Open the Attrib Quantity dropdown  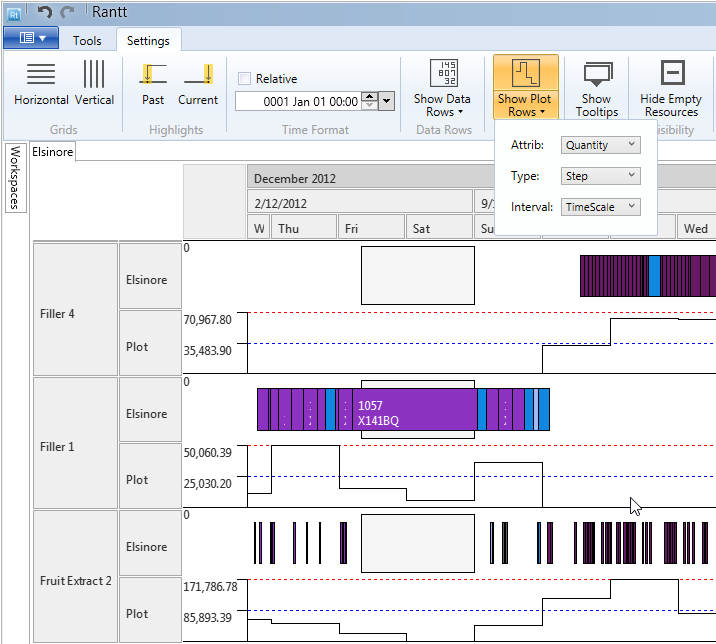click(599, 145)
